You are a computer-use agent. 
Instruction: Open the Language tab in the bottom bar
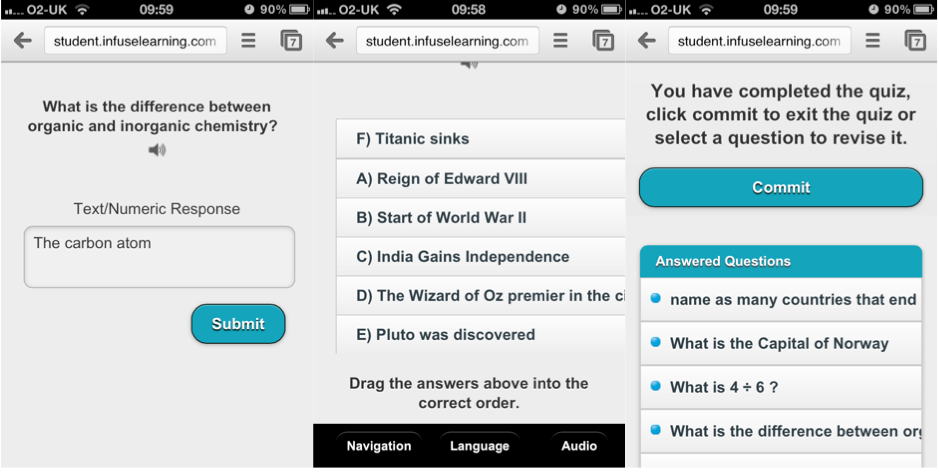point(480,446)
